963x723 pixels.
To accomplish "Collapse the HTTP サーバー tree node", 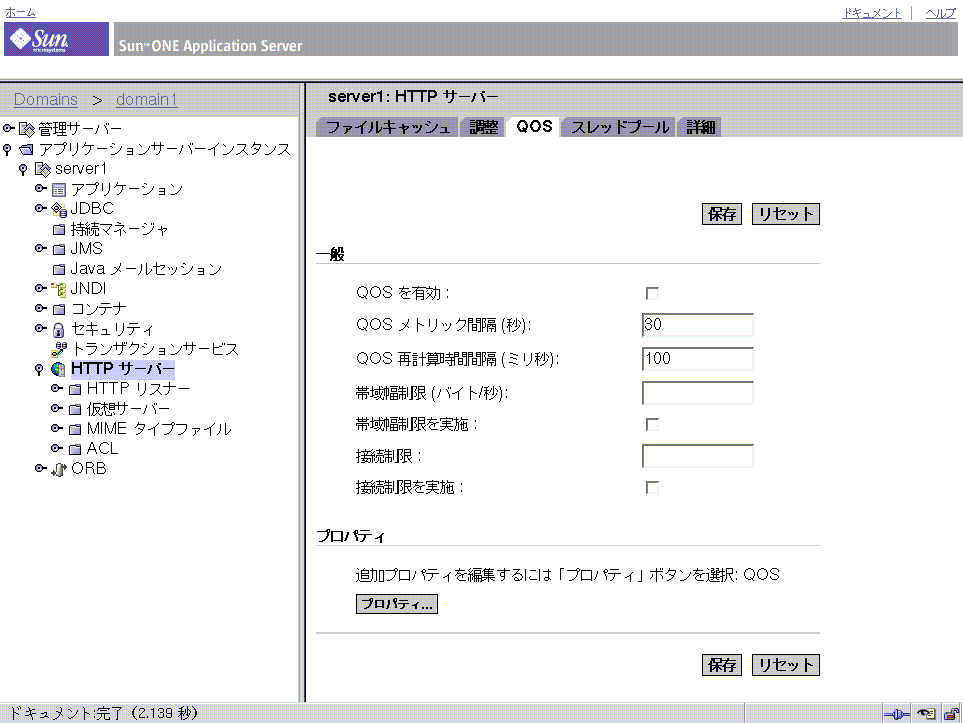I will (39, 369).
